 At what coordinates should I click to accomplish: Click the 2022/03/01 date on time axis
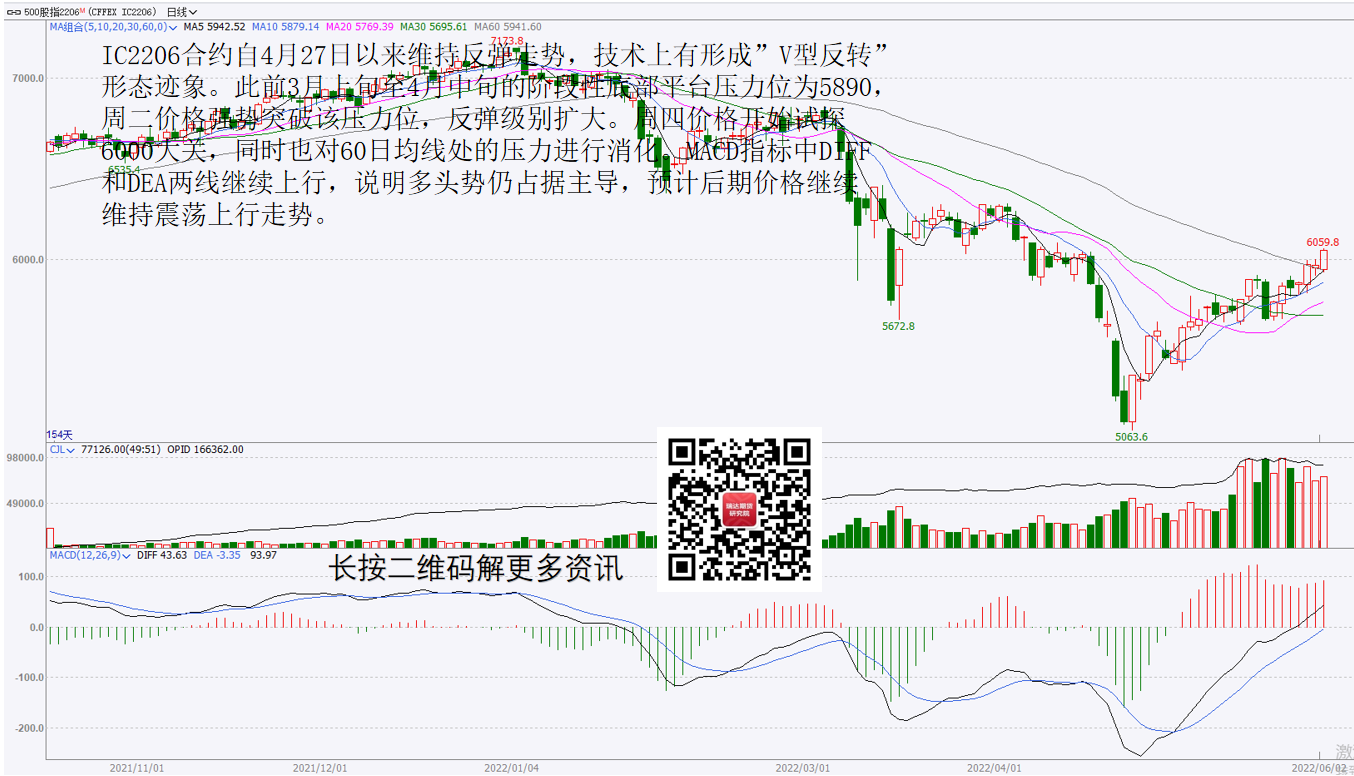[803, 768]
